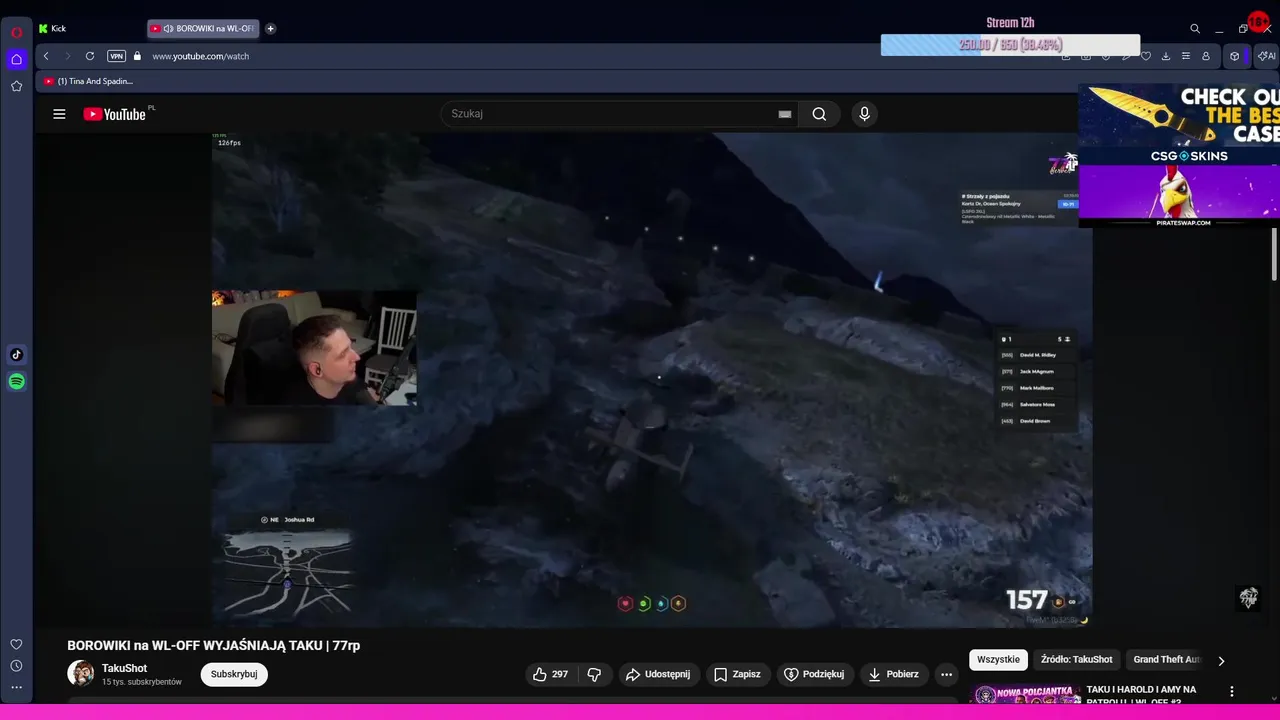1280x720 pixels.
Task: Save video with Zapisz button
Action: coord(737,674)
